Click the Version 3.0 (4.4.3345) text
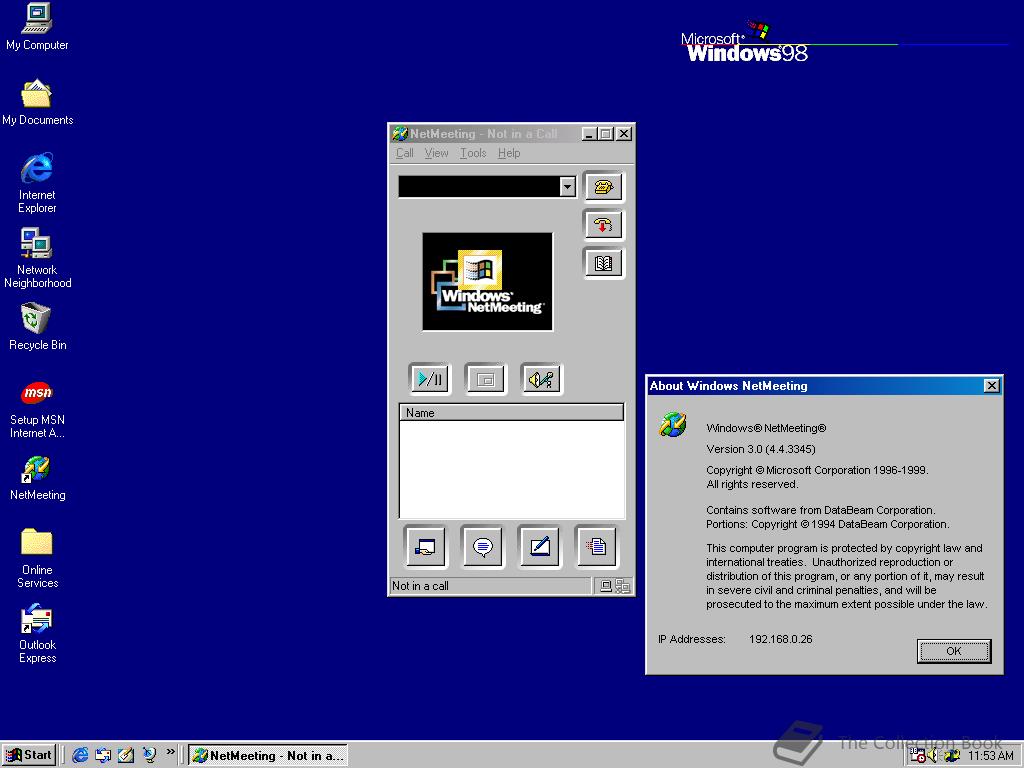The image size is (1024, 768). point(761,449)
